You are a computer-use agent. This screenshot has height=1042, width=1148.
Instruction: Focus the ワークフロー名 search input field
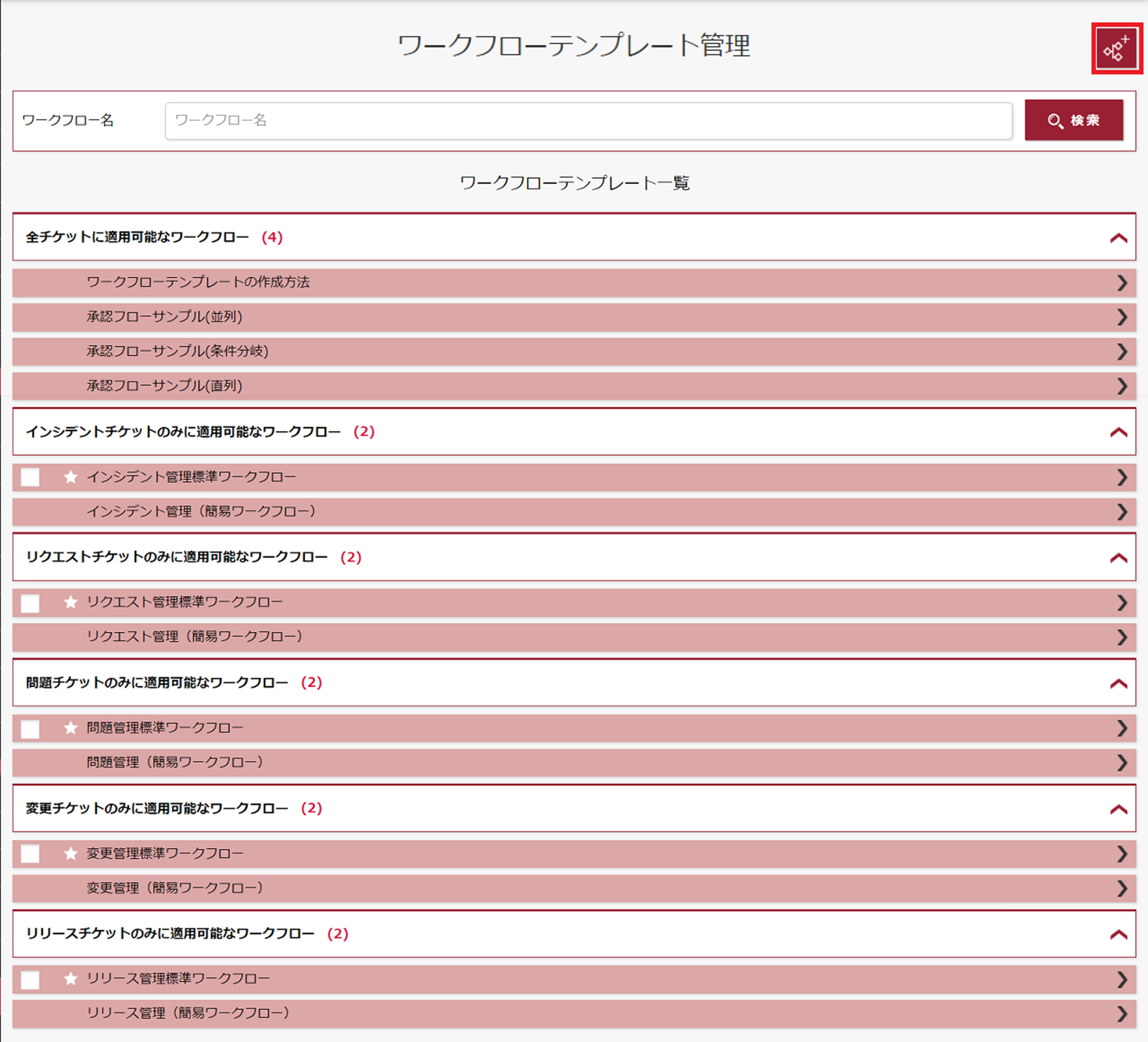[588, 120]
